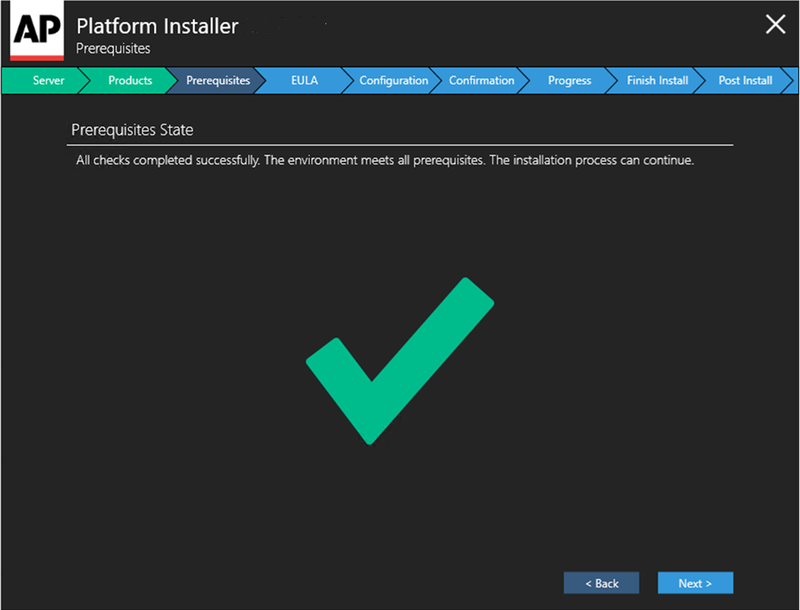Go to the Server step

tap(48, 81)
